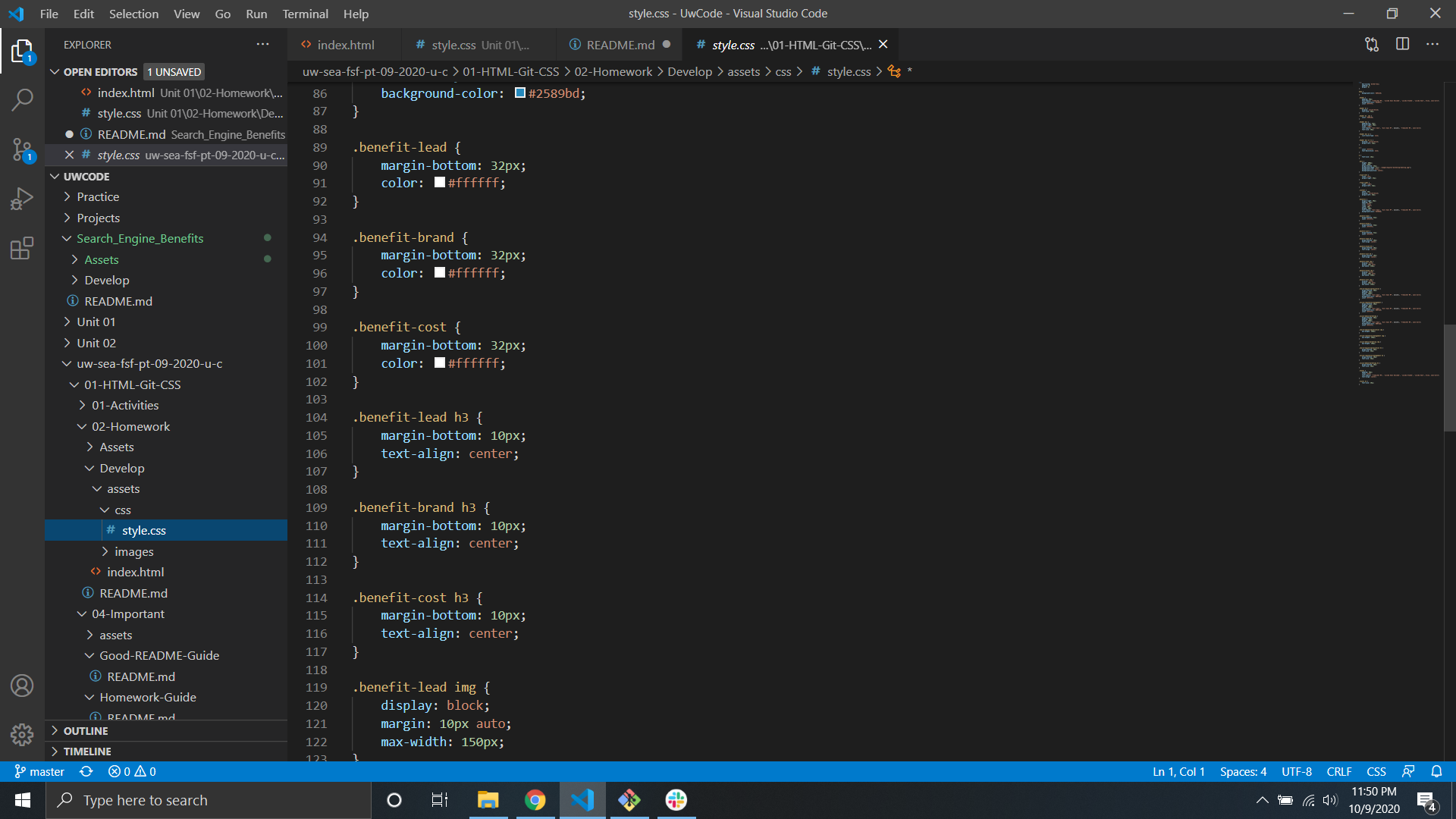Open Cortana circle icon on taskbar
This screenshot has width=1456, height=819.
[x=394, y=800]
